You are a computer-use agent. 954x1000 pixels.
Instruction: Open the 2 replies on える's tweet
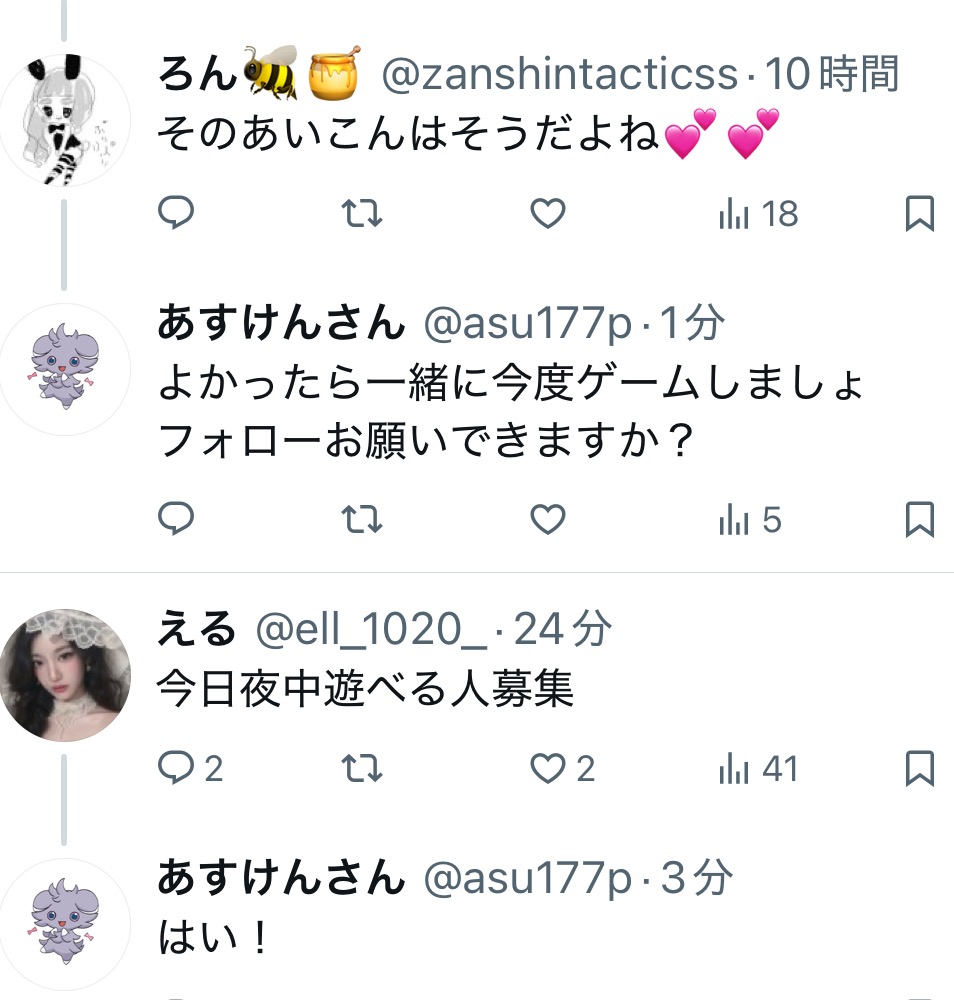tap(190, 767)
